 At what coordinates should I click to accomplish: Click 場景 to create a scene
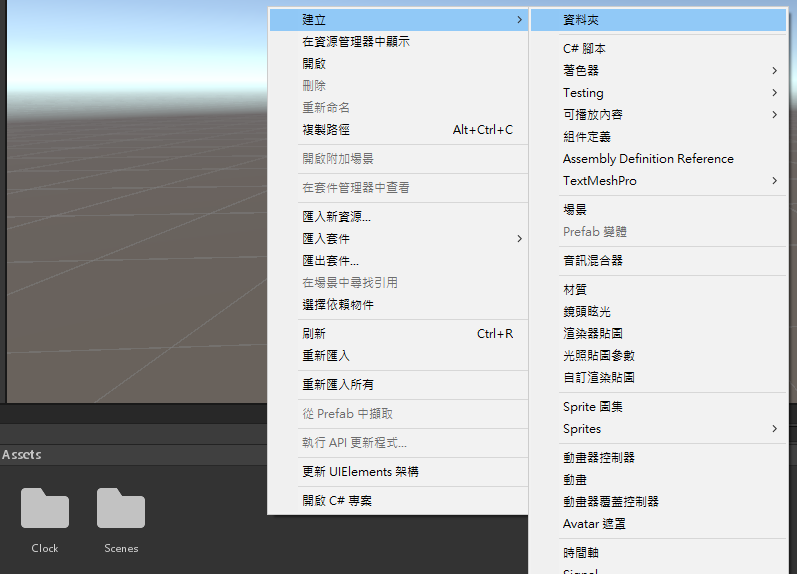click(575, 210)
